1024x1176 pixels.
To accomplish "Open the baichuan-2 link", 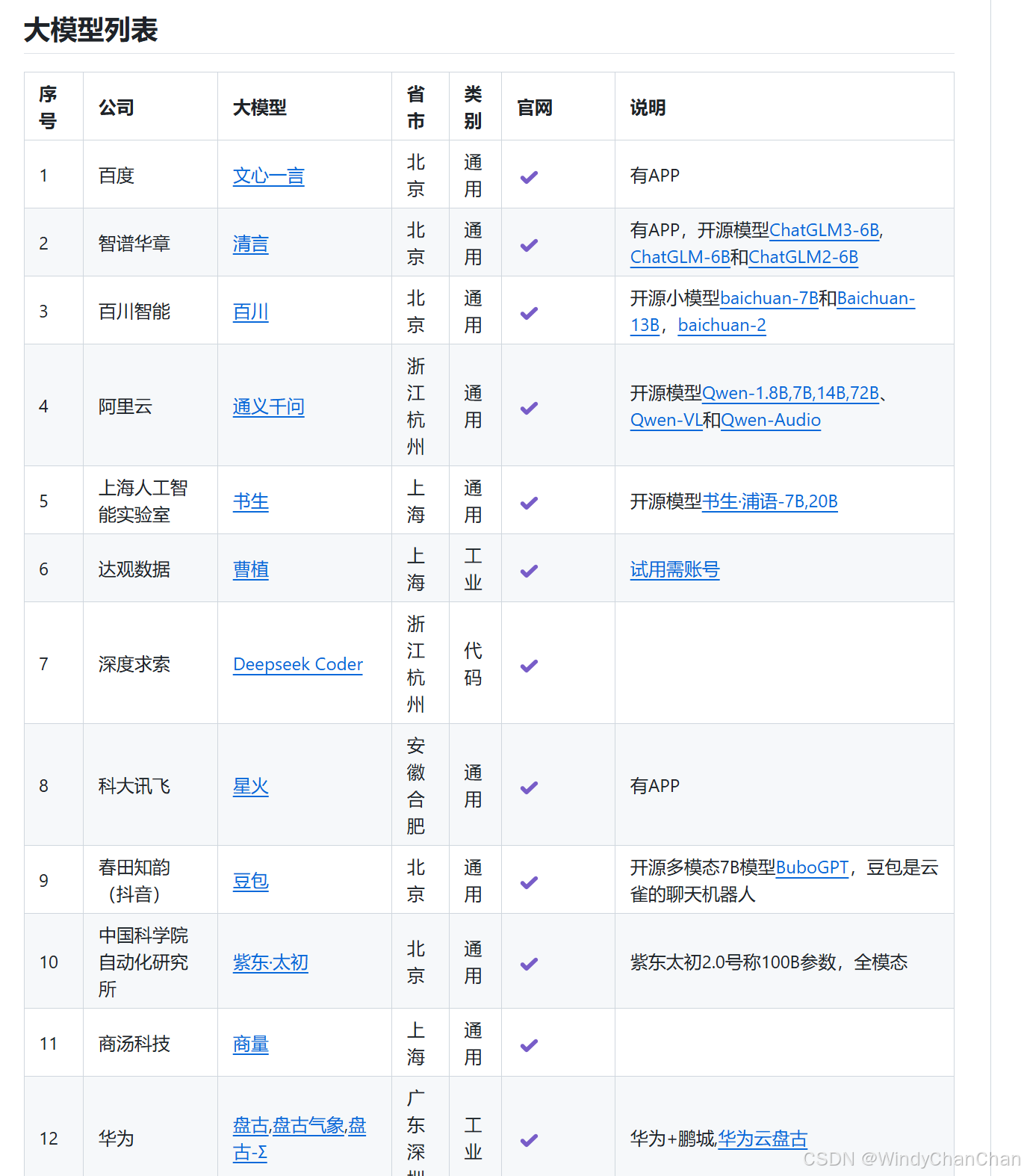I will [x=722, y=325].
